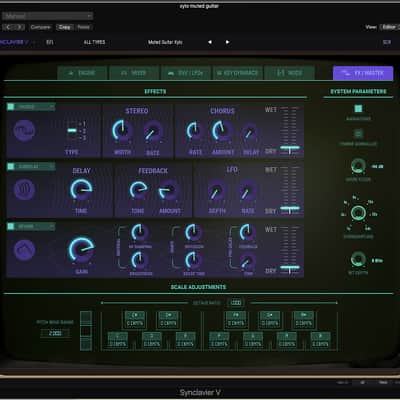The image size is (400, 400).
Task: Toggle the octave ratio value box
Action: coord(236,303)
